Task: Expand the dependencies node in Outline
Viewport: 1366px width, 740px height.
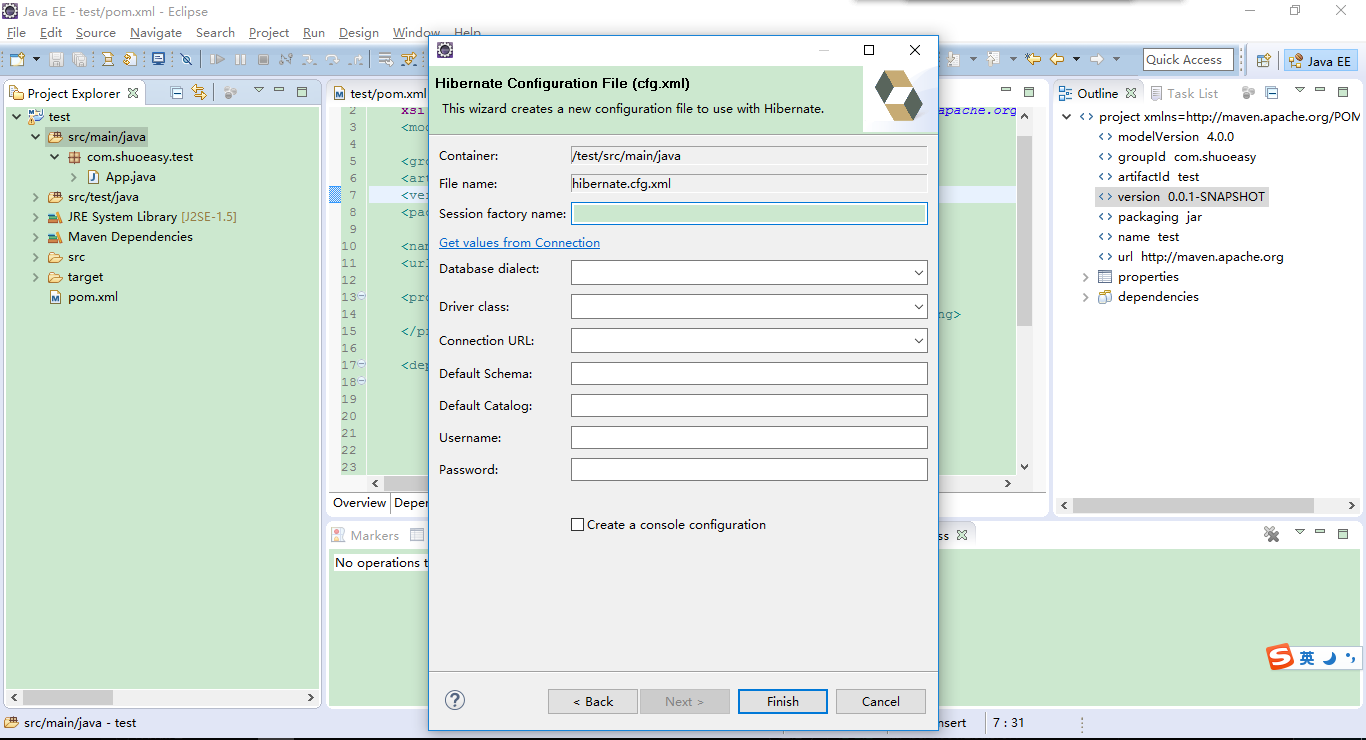Action: click(x=1086, y=297)
